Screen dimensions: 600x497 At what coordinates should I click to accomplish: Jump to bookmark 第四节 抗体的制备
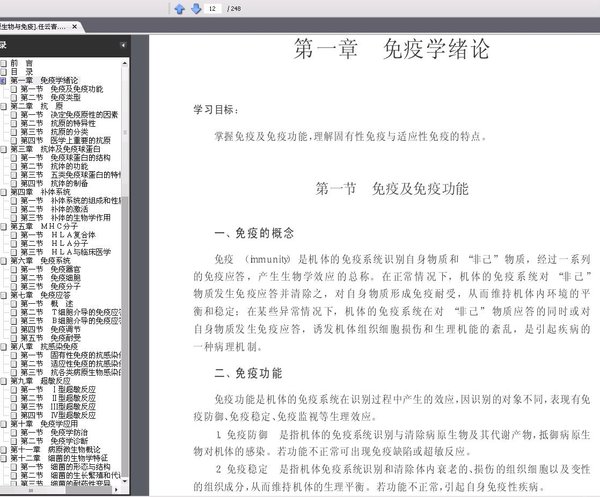54,184
